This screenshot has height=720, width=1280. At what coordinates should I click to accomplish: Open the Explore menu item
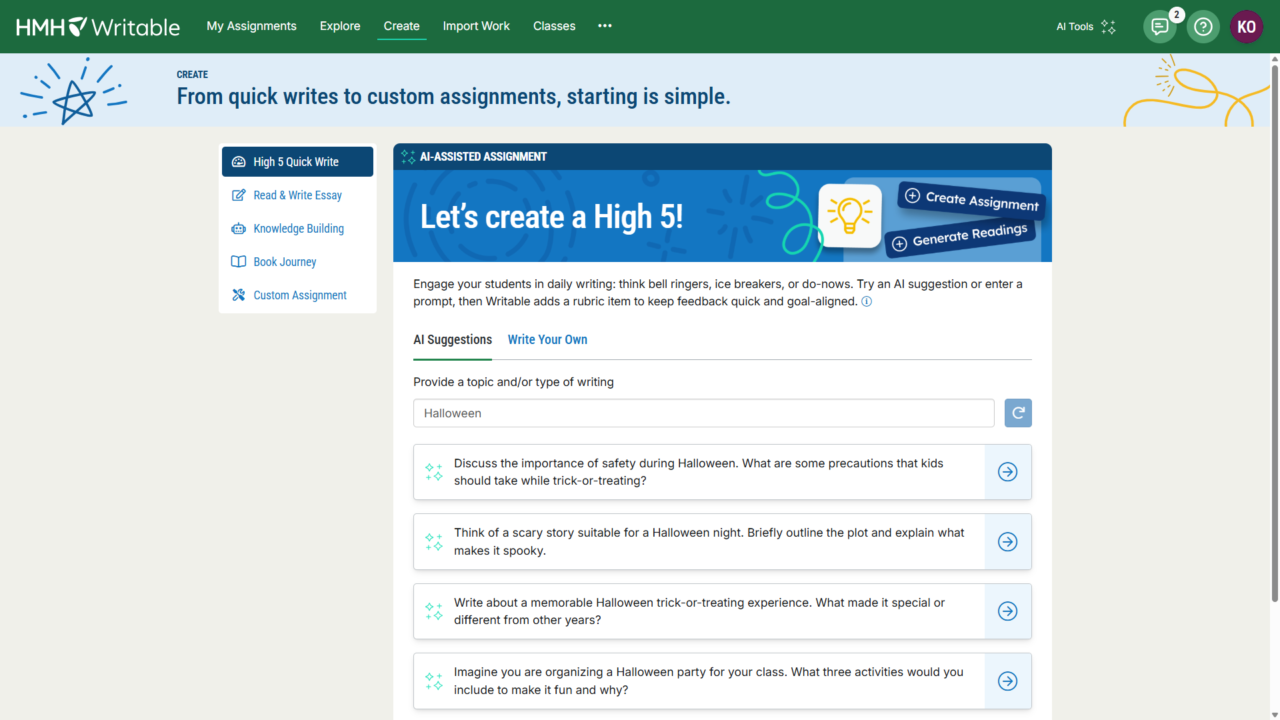[x=340, y=26]
